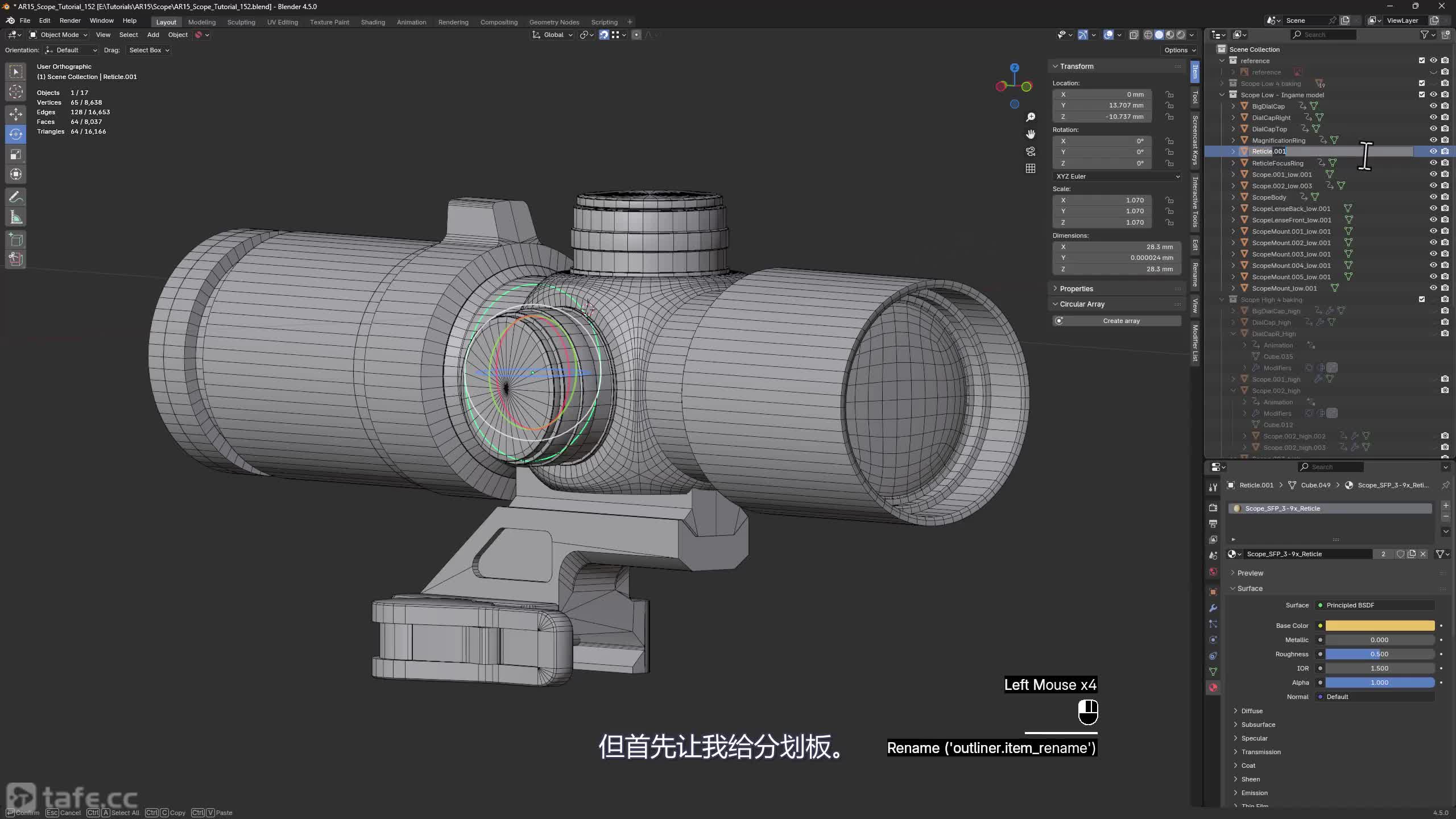Viewport: 1456px width, 819px height.
Task: Select the Annotate tool
Action: [x=16, y=197]
